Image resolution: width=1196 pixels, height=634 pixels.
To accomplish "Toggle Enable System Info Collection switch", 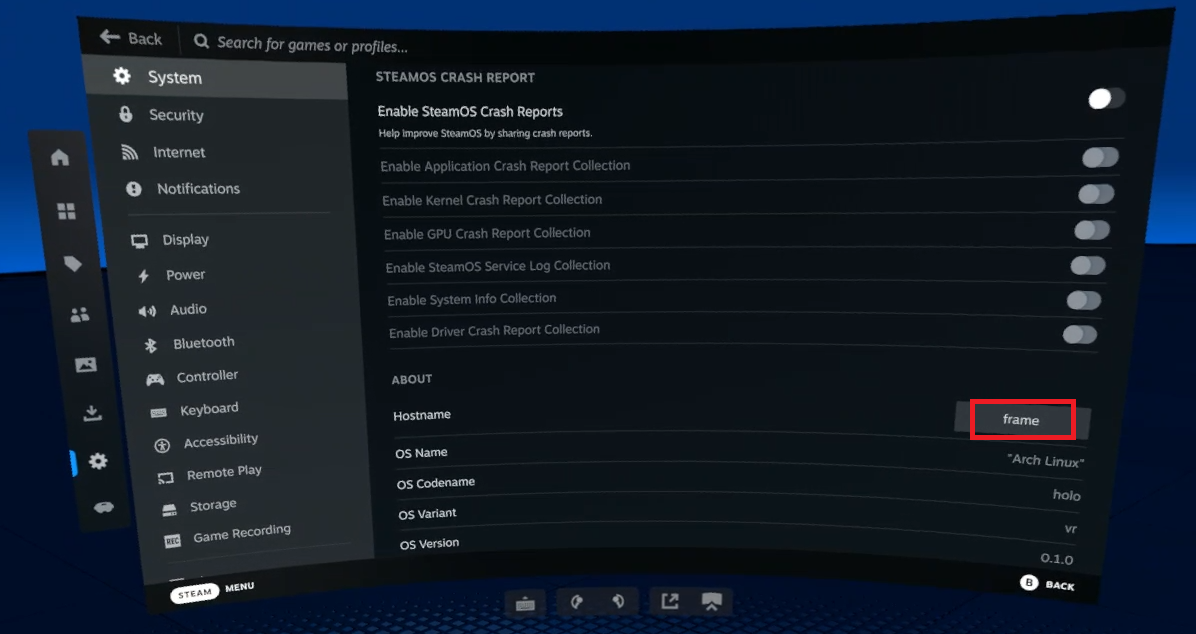I will tap(1083, 300).
